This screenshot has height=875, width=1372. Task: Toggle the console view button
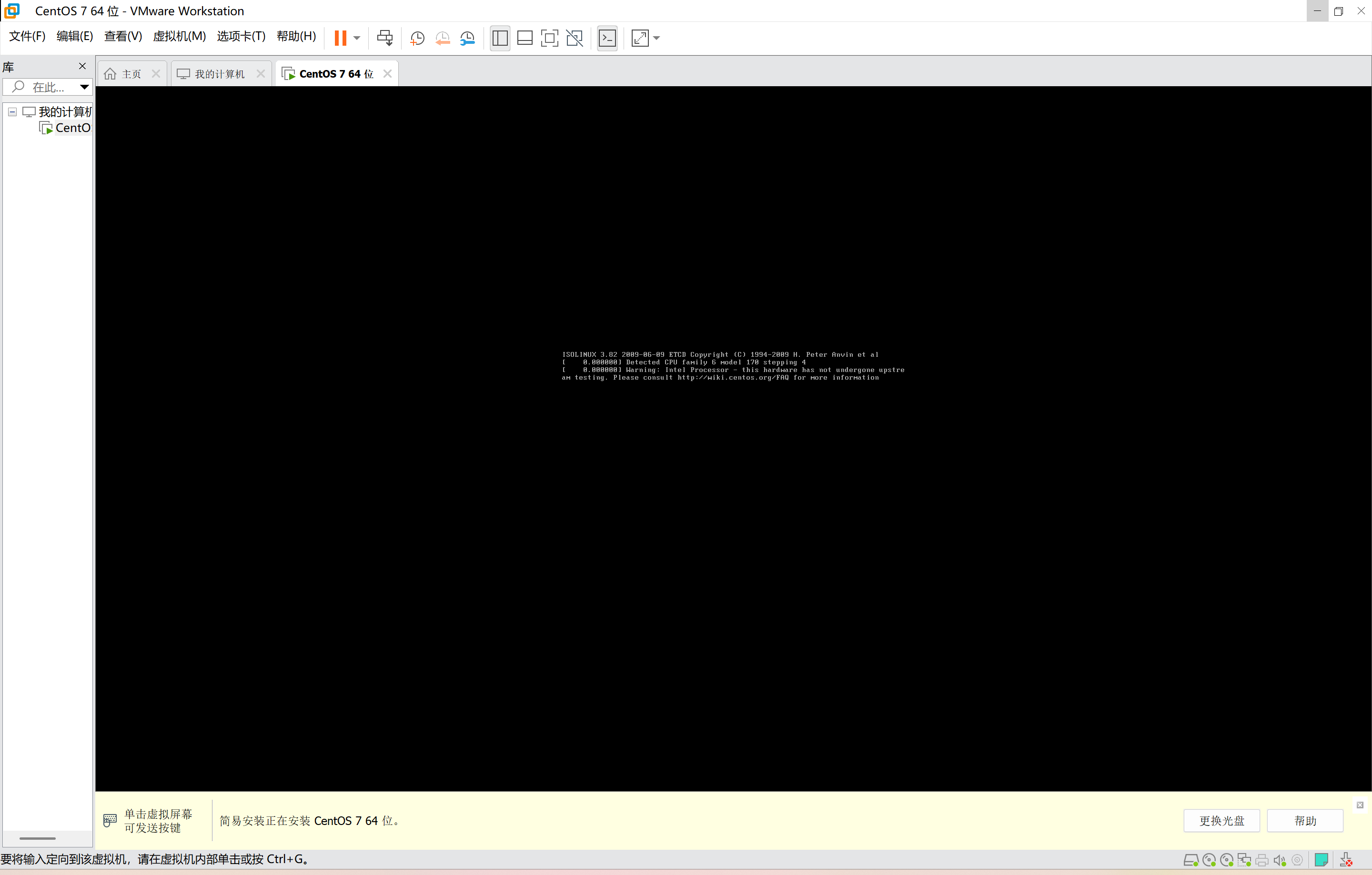(607, 38)
